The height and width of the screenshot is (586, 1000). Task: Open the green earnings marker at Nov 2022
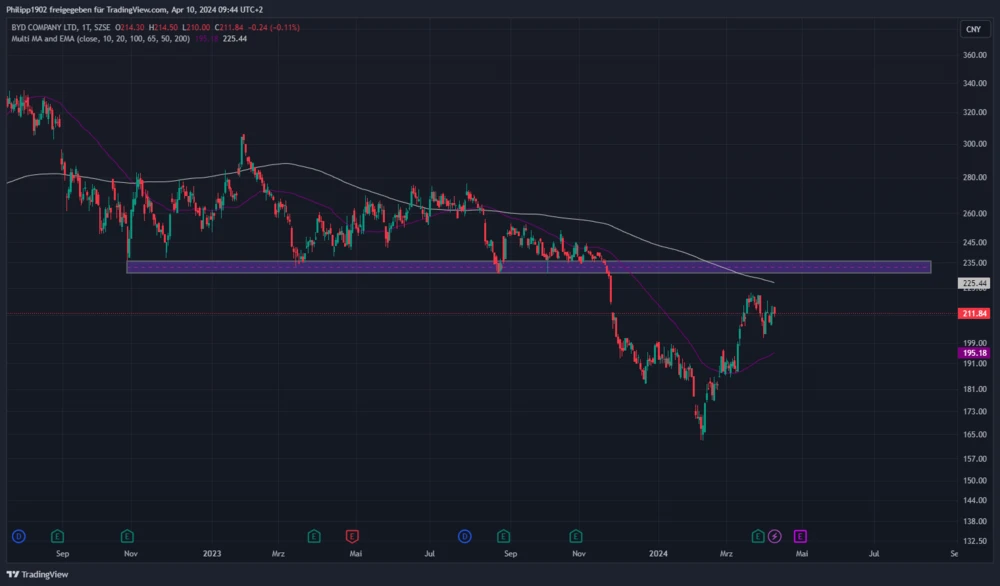click(x=129, y=536)
